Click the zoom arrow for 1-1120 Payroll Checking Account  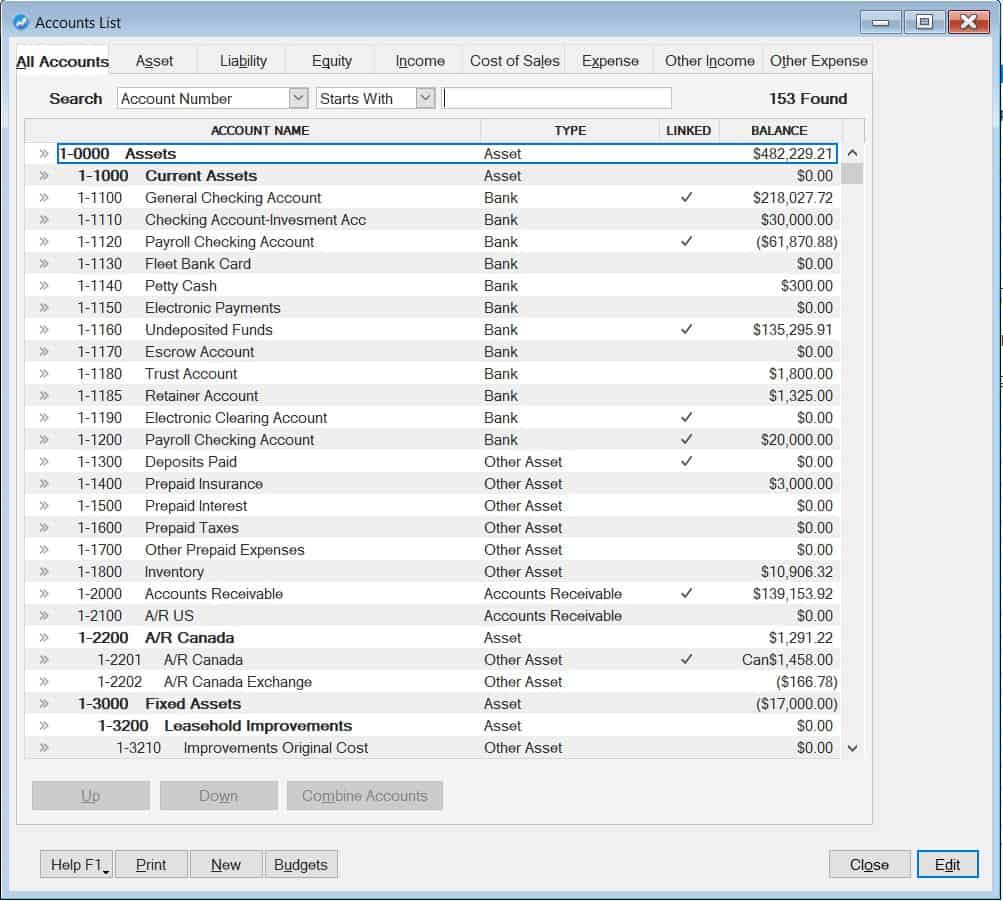point(43,242)
